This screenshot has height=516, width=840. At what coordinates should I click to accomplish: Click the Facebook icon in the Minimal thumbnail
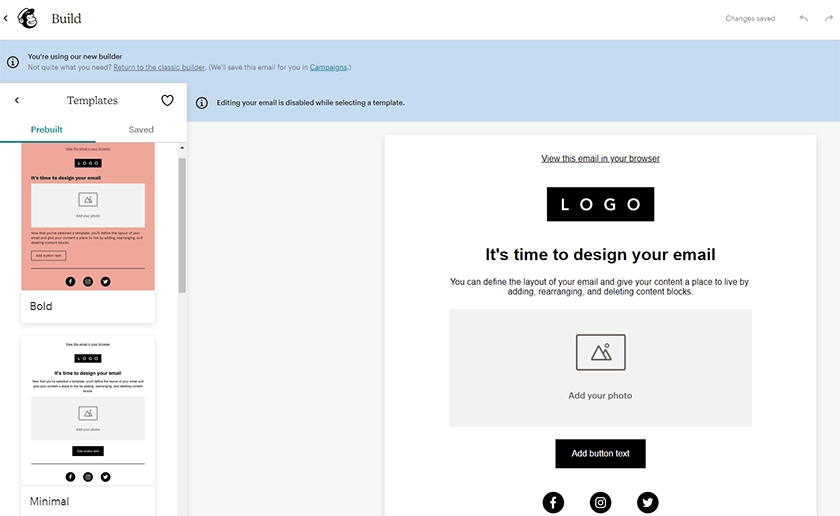70,477
